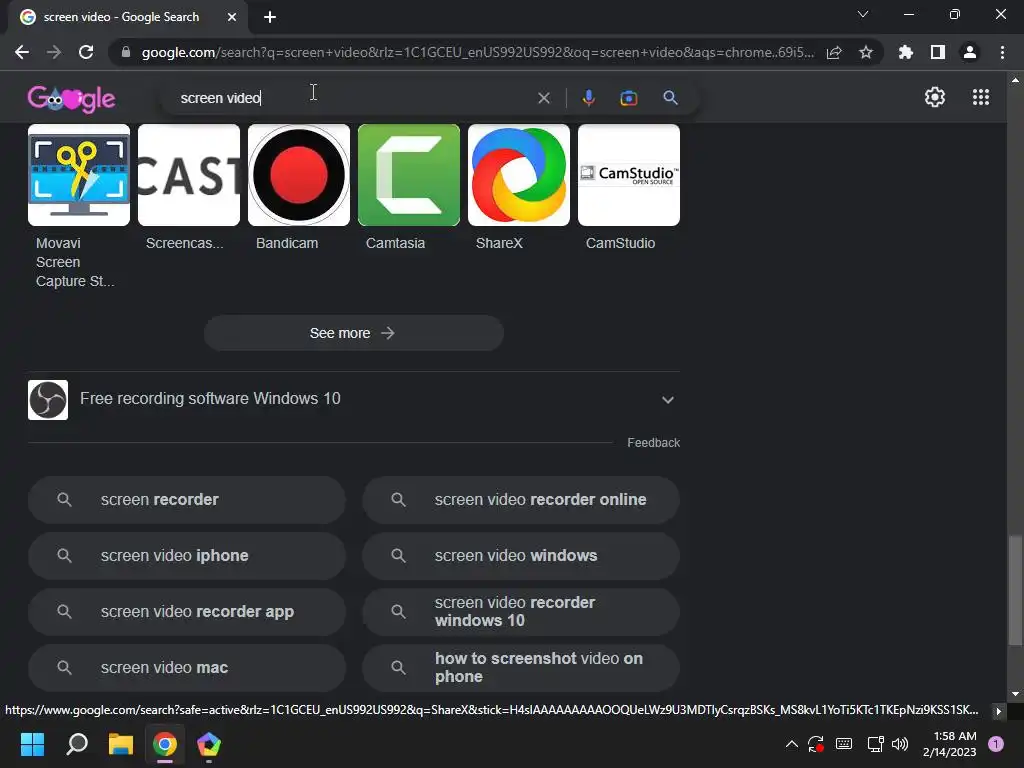1024x768 pixels.
Task: Open the ShareX thumbnail
Action: click(x=519, y=175)
